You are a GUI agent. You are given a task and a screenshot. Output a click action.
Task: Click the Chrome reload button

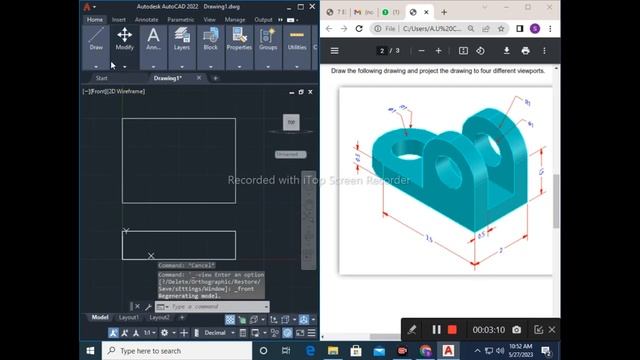[x=359, y=29]
